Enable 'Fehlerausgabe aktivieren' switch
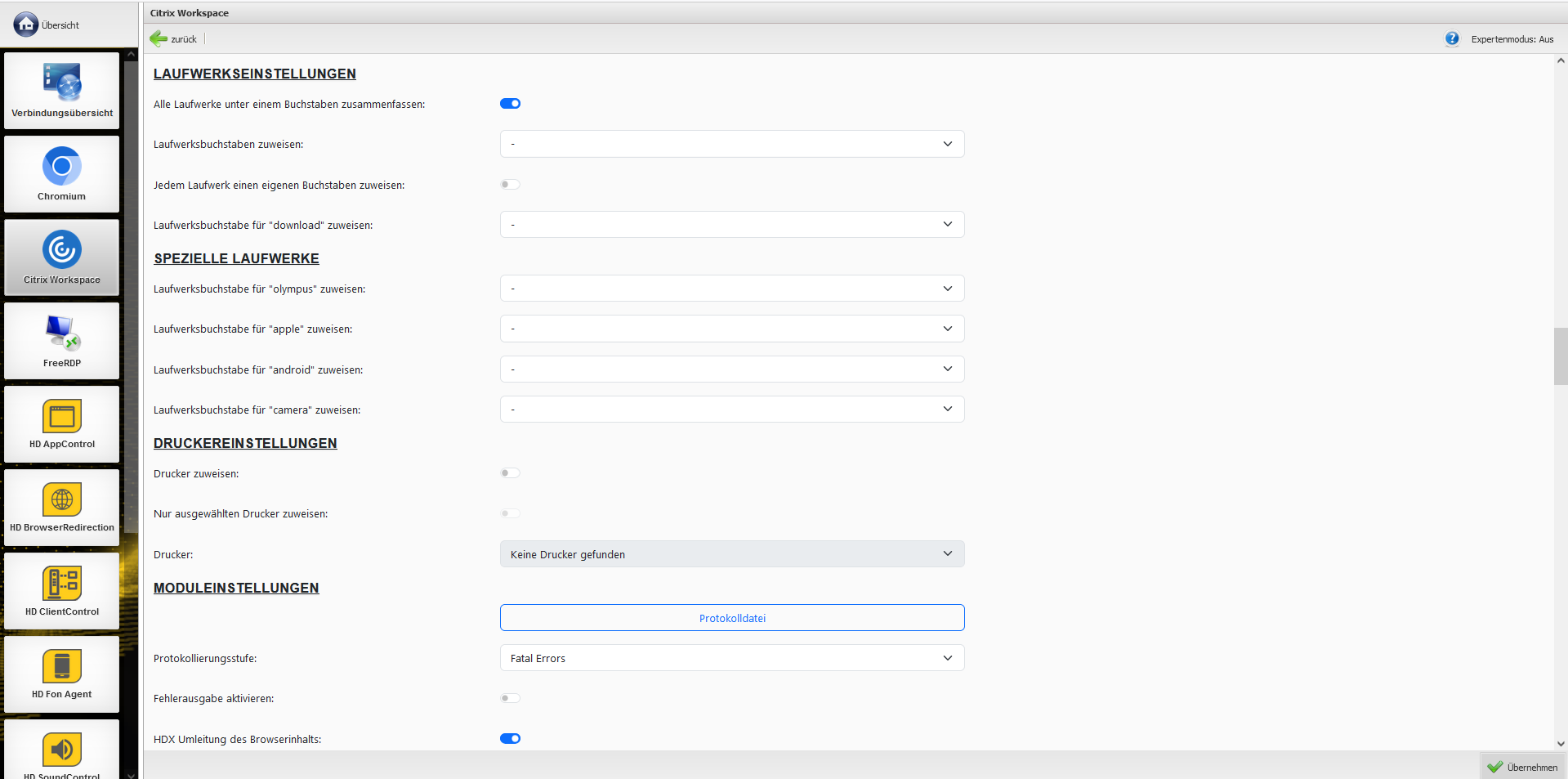The image size is (1568, 779). [x=510, y=698]
